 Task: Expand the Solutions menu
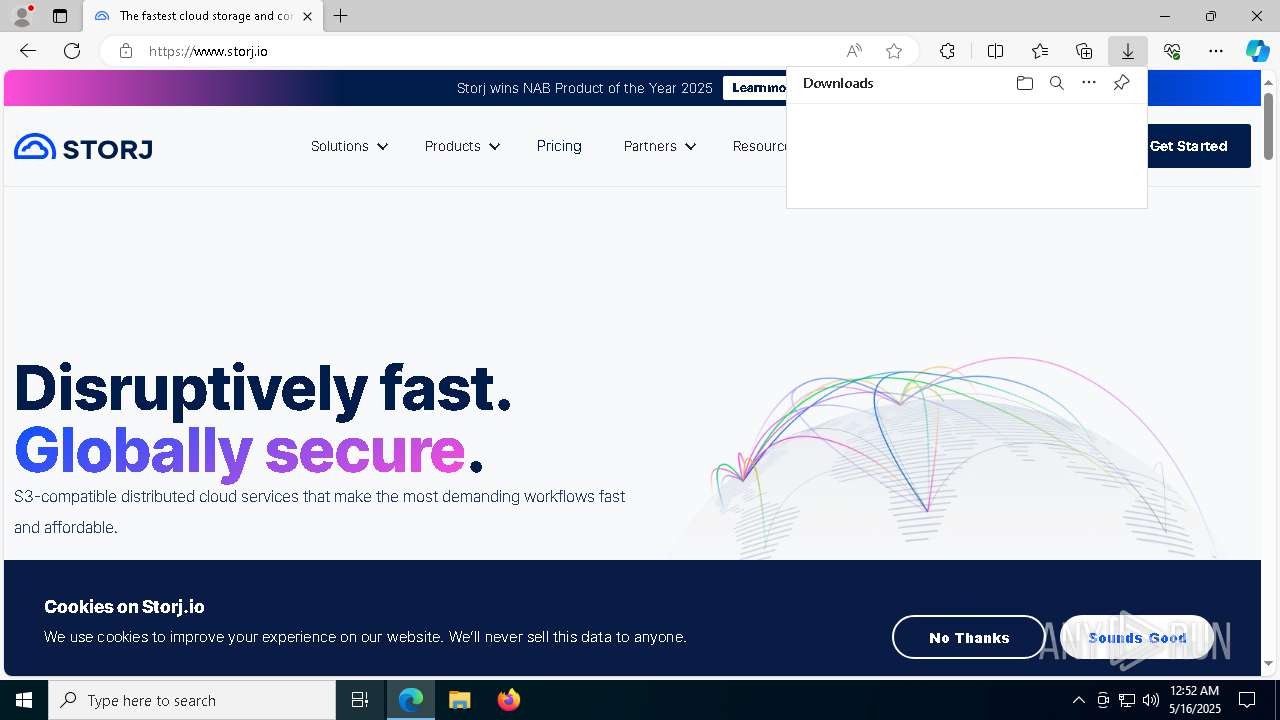coord(348,146)
